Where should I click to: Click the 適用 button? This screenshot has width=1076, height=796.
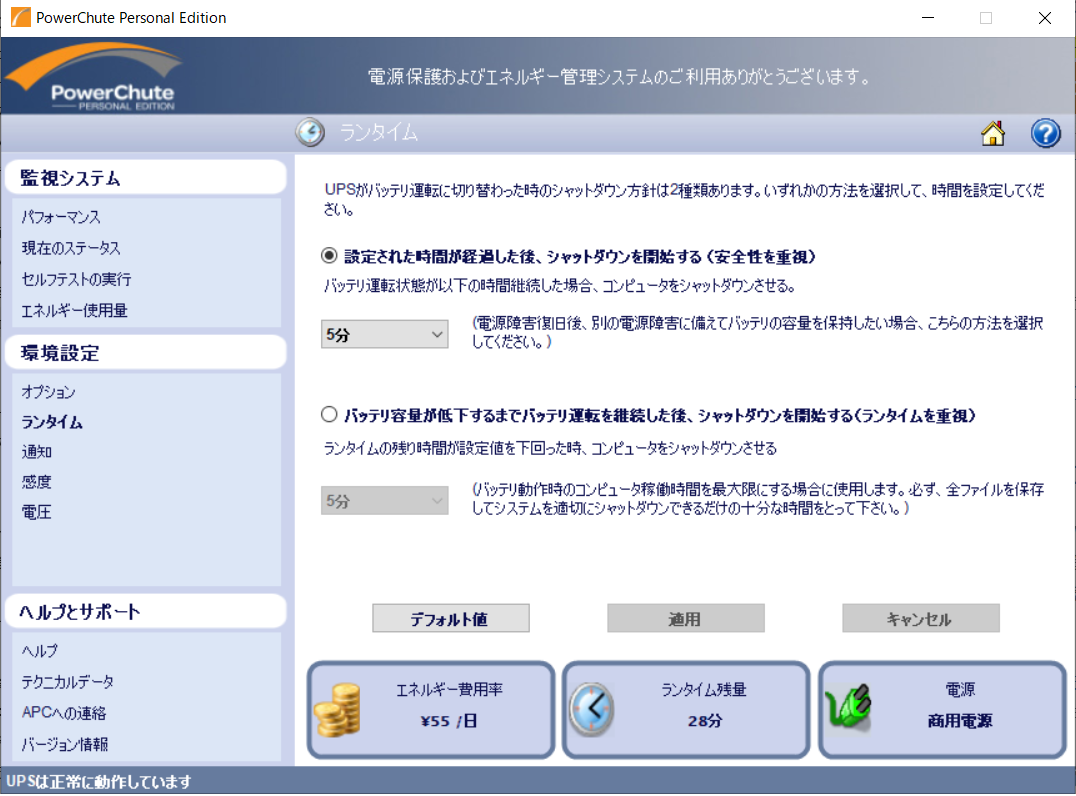point(686,618)
